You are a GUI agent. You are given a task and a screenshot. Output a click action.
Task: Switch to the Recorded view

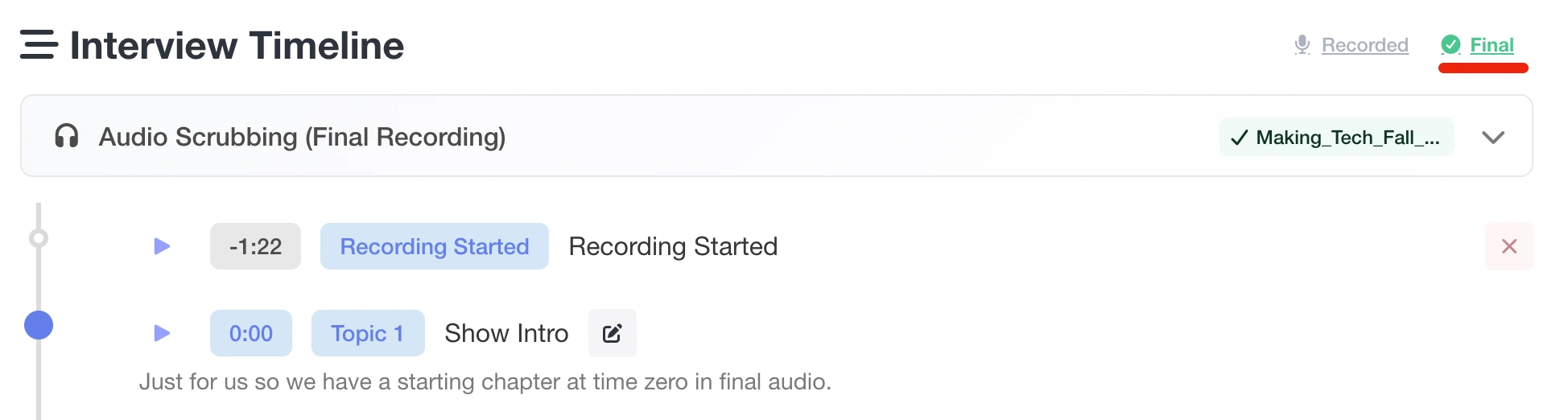1364,45
